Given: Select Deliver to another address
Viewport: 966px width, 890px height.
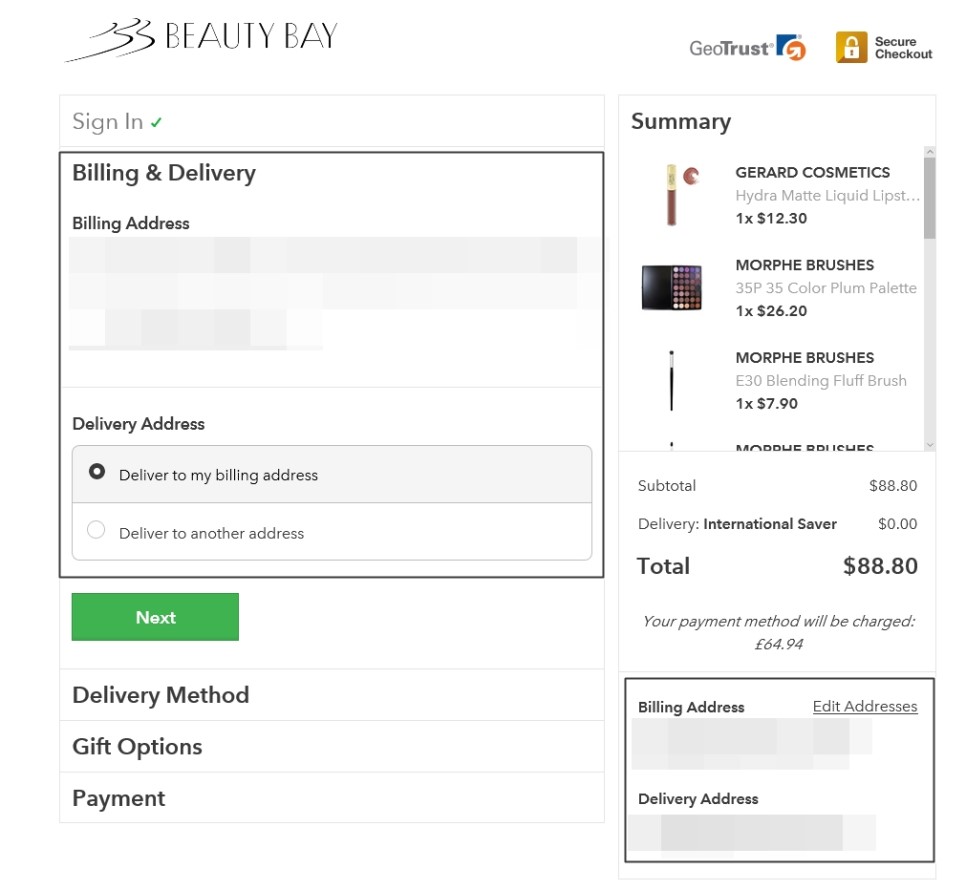Looking at the screenshot, I should 332,532.
